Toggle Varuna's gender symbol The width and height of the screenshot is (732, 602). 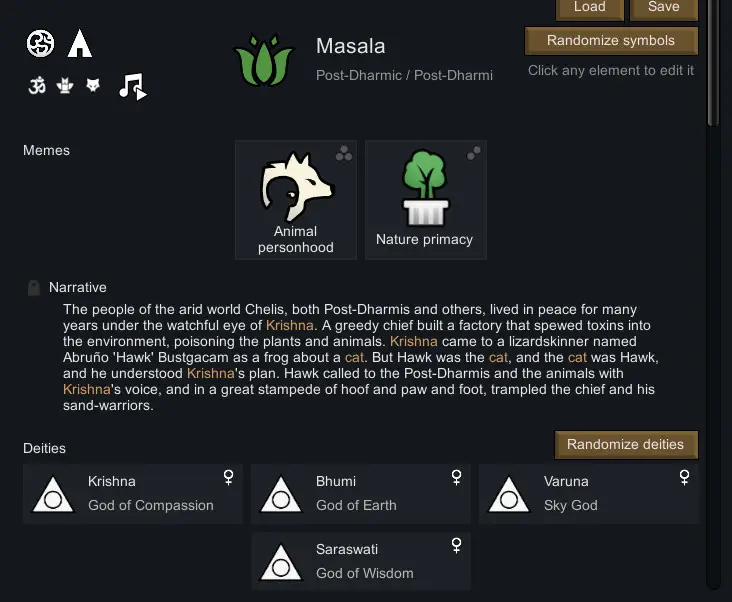pyautogui.click(x=684, y=477)
